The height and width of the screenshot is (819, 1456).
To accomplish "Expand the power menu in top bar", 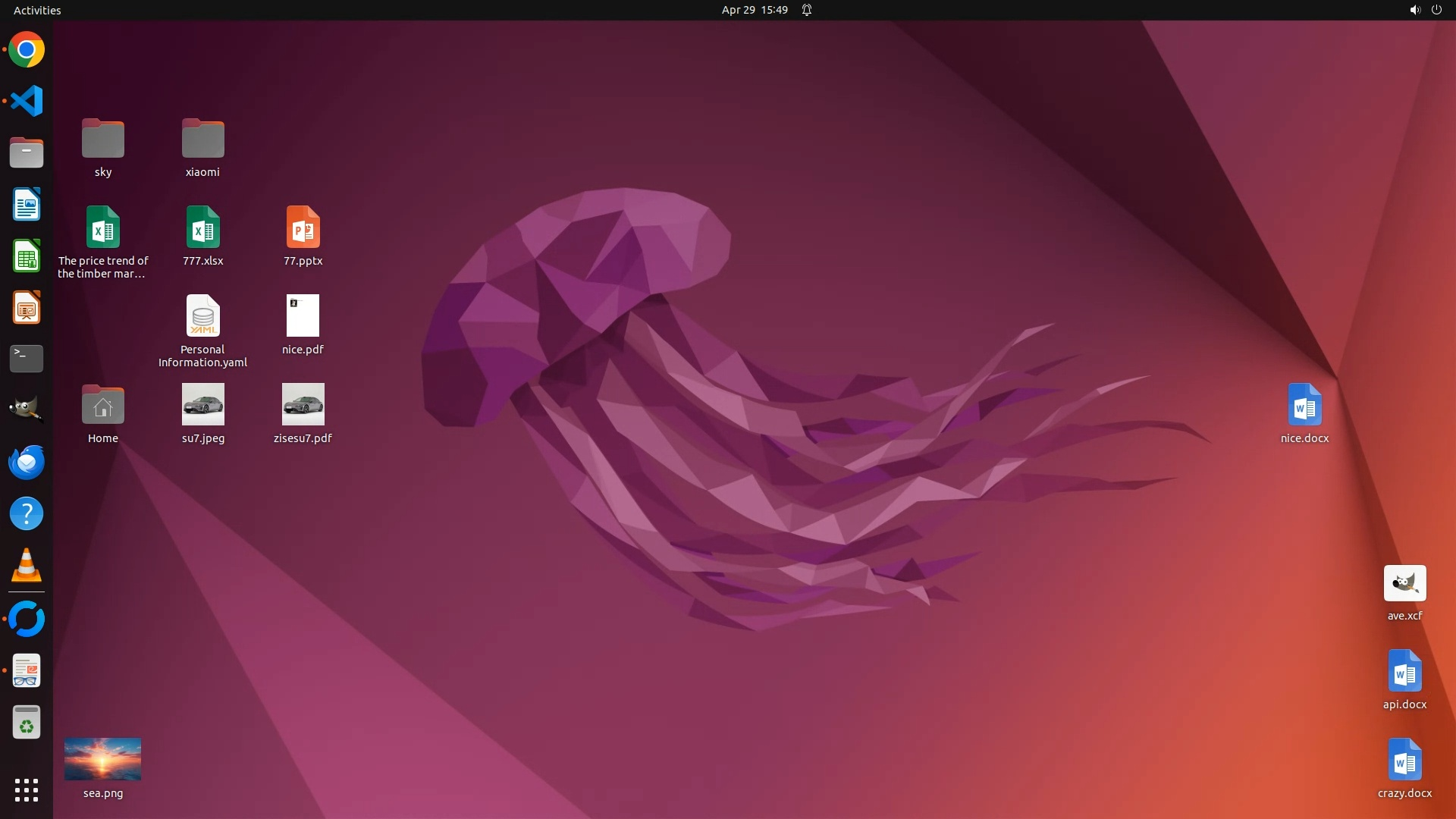I will click(x=1436, y=10).
